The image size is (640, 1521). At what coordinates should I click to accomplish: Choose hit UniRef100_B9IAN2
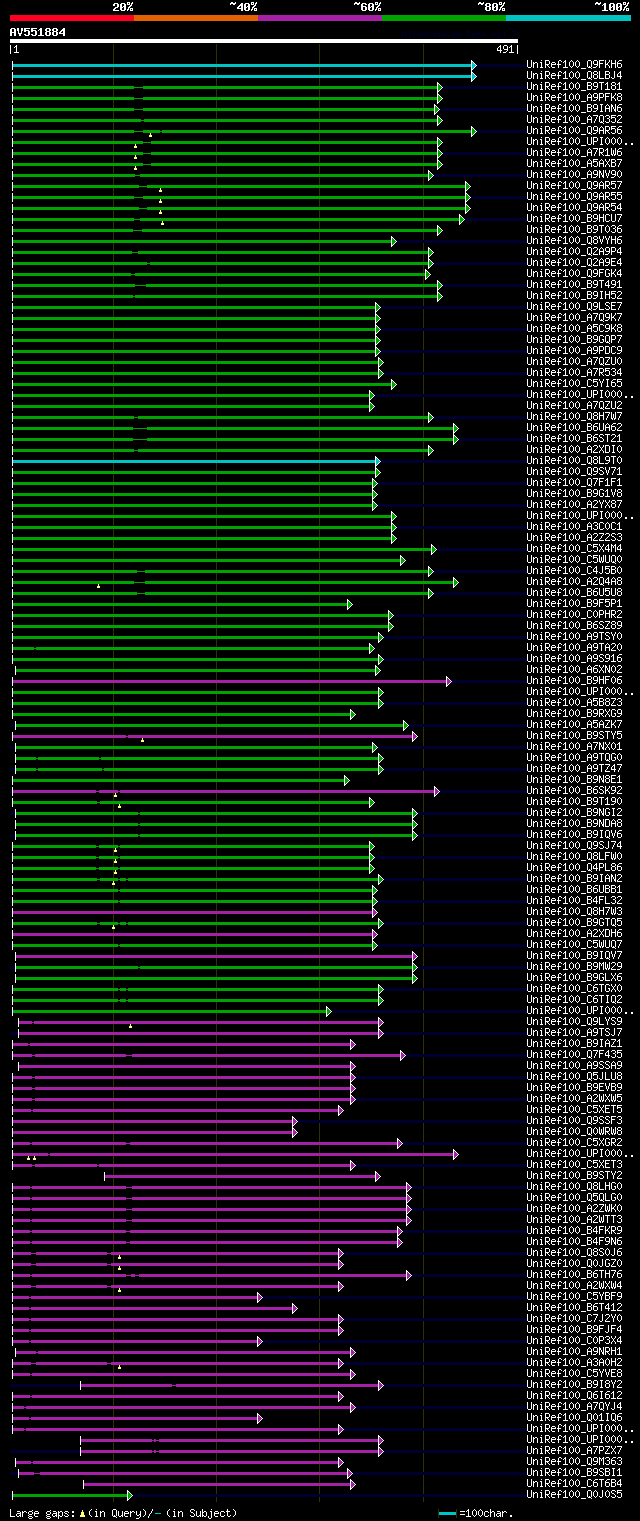(574, 878)
